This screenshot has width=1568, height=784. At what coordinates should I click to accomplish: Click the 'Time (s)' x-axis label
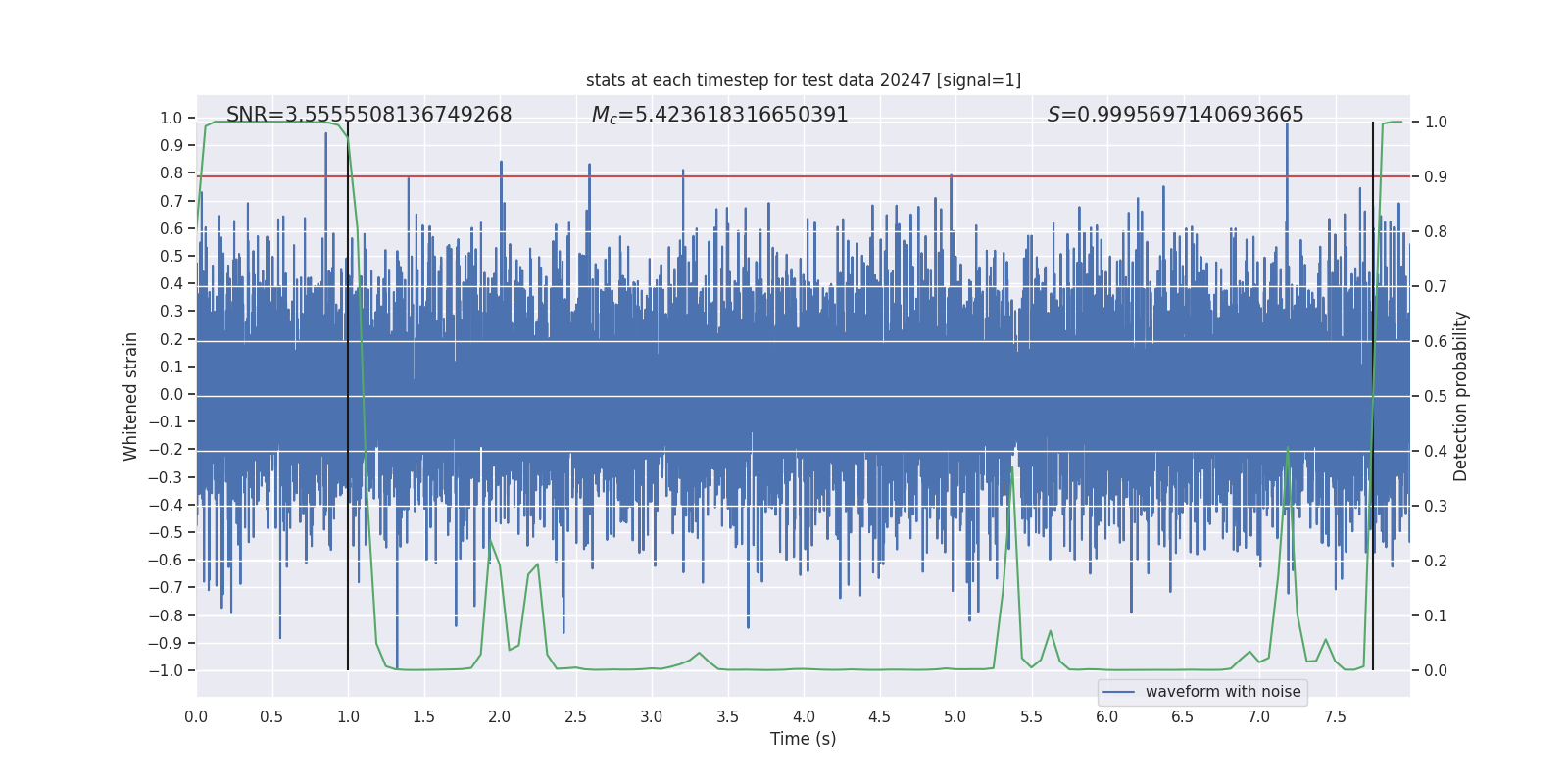point(804,739)
